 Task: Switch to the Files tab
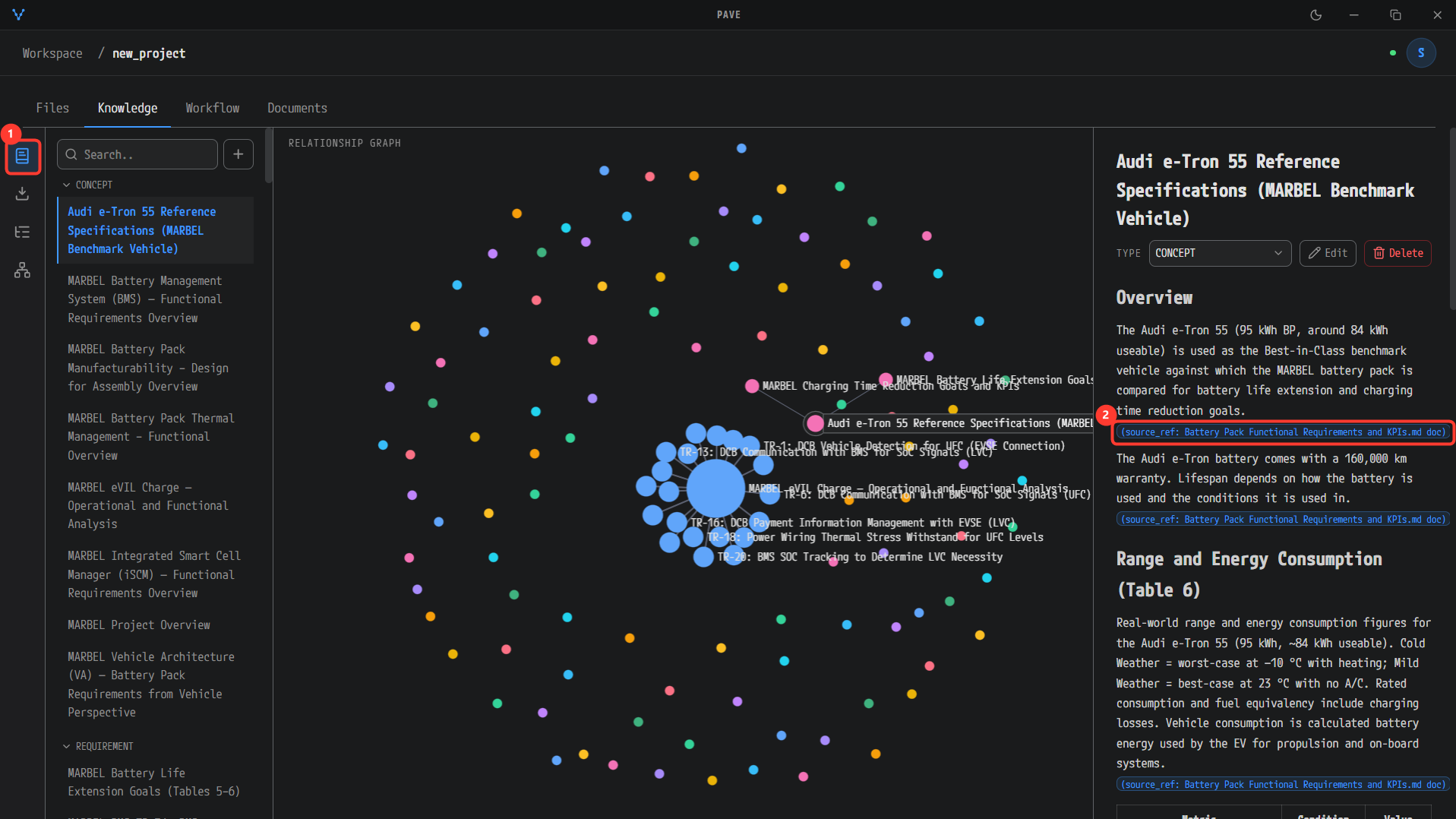(x=52, y=108)
